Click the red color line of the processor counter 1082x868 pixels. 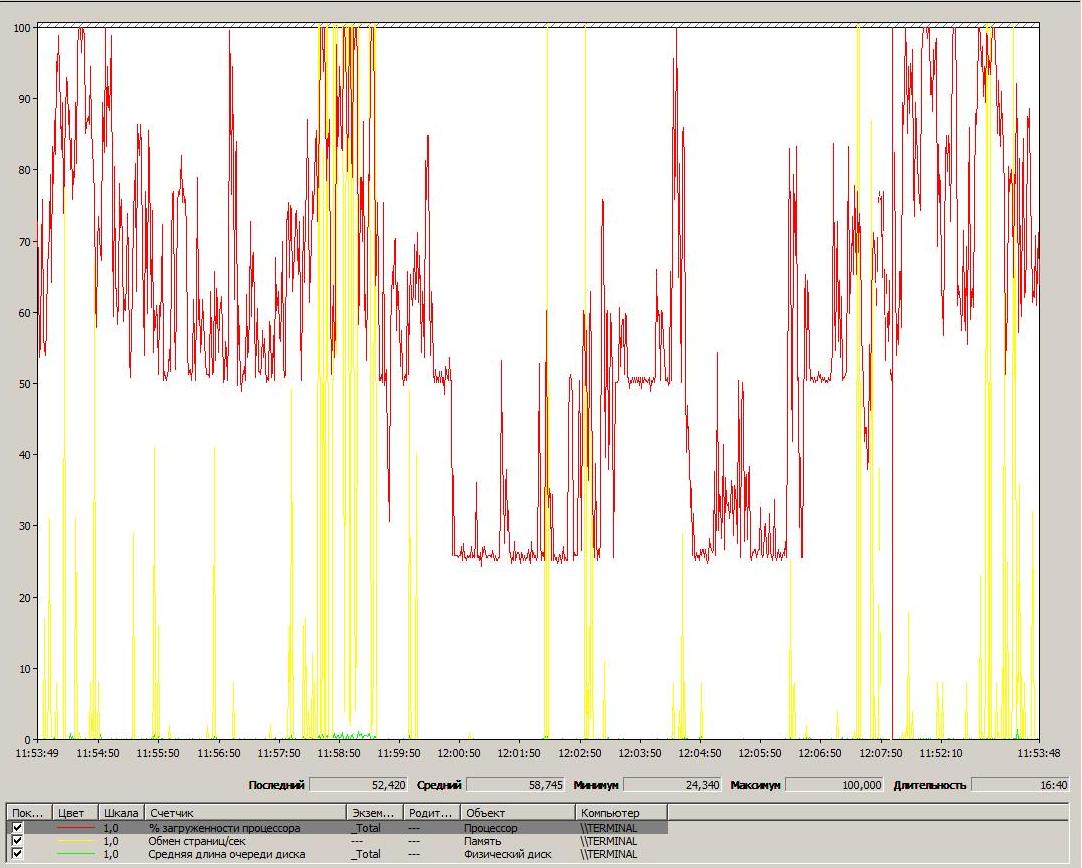point(75,828)
